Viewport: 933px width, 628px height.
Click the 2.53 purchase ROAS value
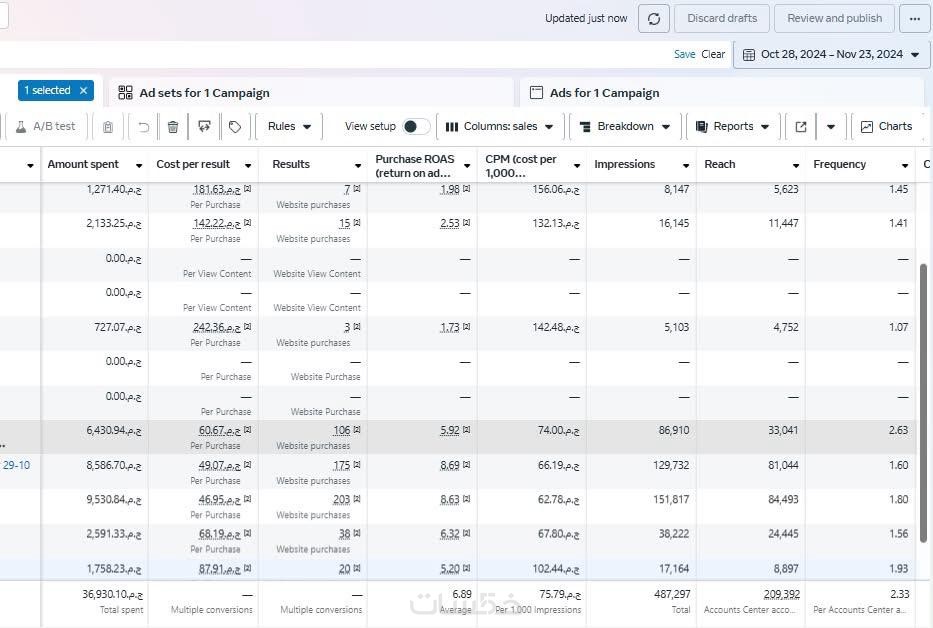click(450, 223)
